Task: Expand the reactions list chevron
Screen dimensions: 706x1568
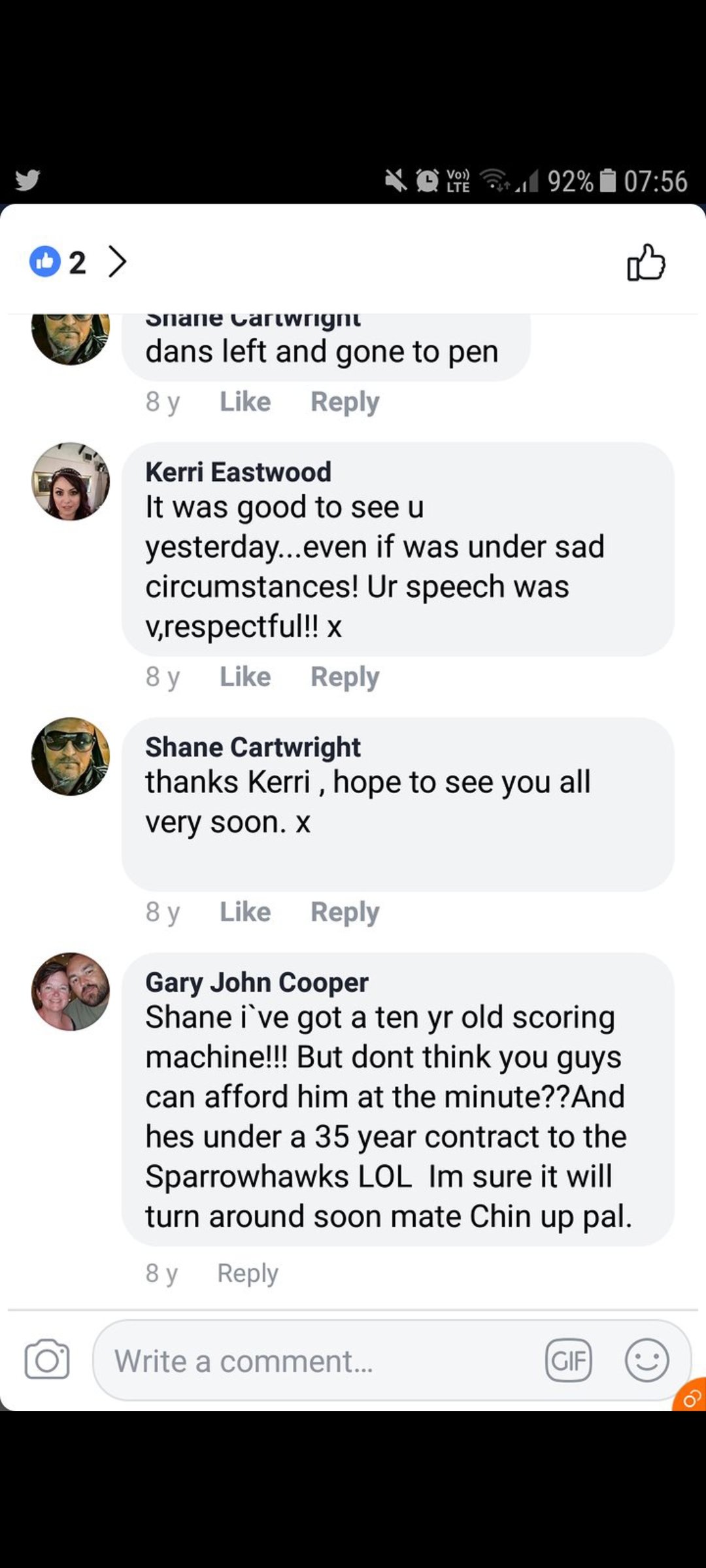Action: pos(117,262)
